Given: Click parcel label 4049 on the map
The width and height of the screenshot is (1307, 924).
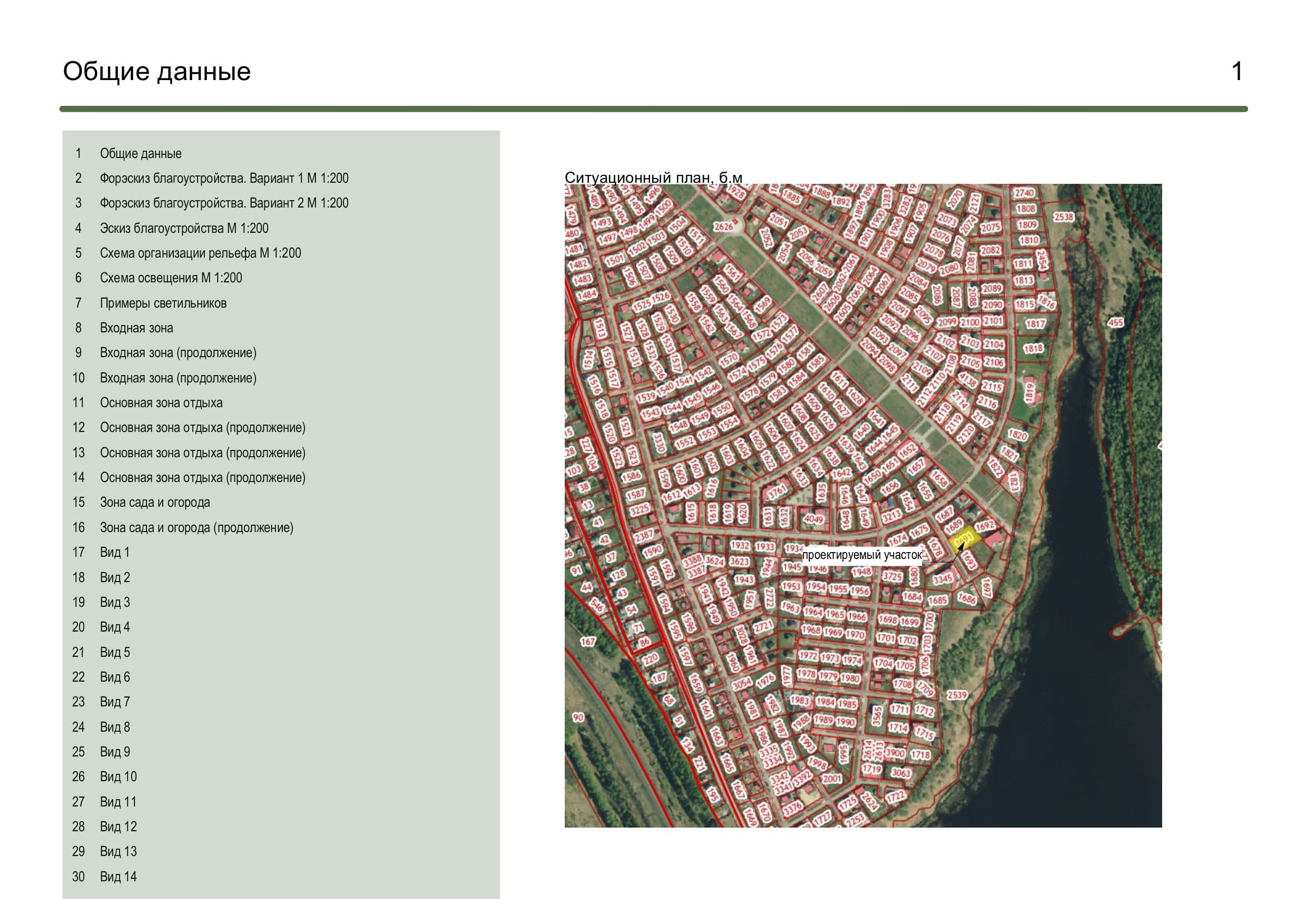Looking at the screenshot, I should [814, 519].
